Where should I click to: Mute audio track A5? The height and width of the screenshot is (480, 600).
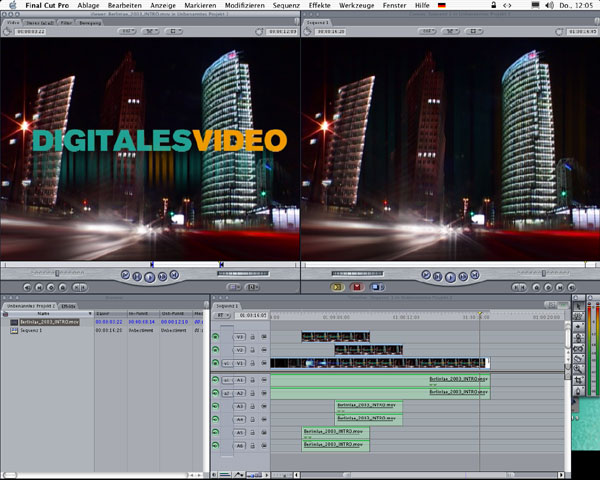(215, 432)
